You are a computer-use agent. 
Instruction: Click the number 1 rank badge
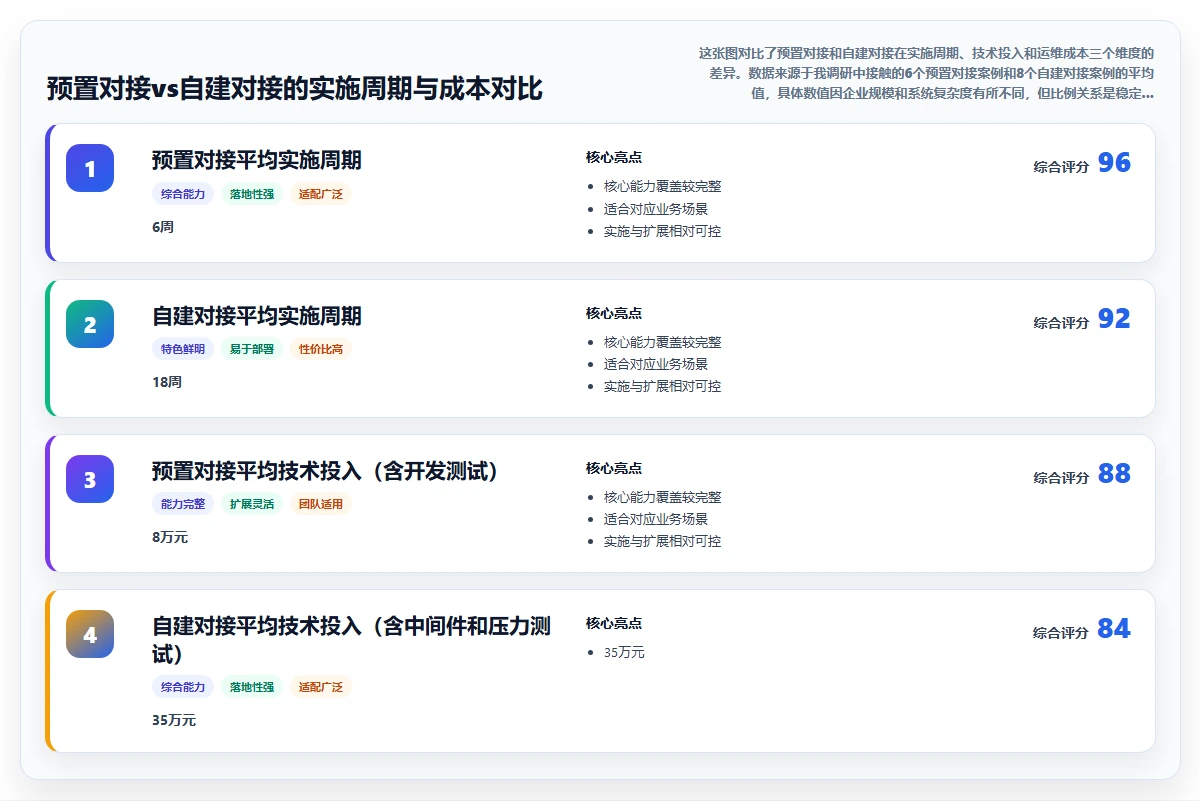90,168
